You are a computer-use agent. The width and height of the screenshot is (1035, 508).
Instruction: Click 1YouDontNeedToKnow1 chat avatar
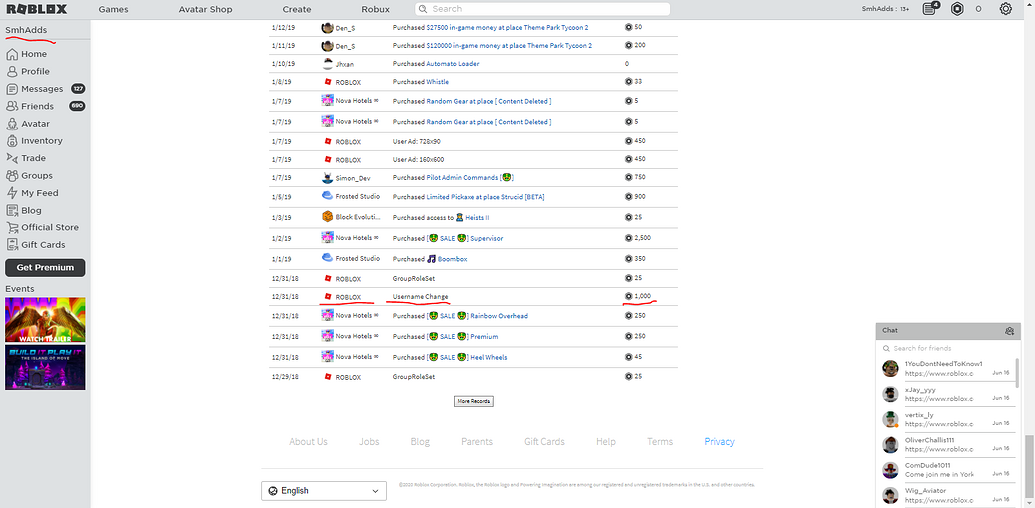891,368
